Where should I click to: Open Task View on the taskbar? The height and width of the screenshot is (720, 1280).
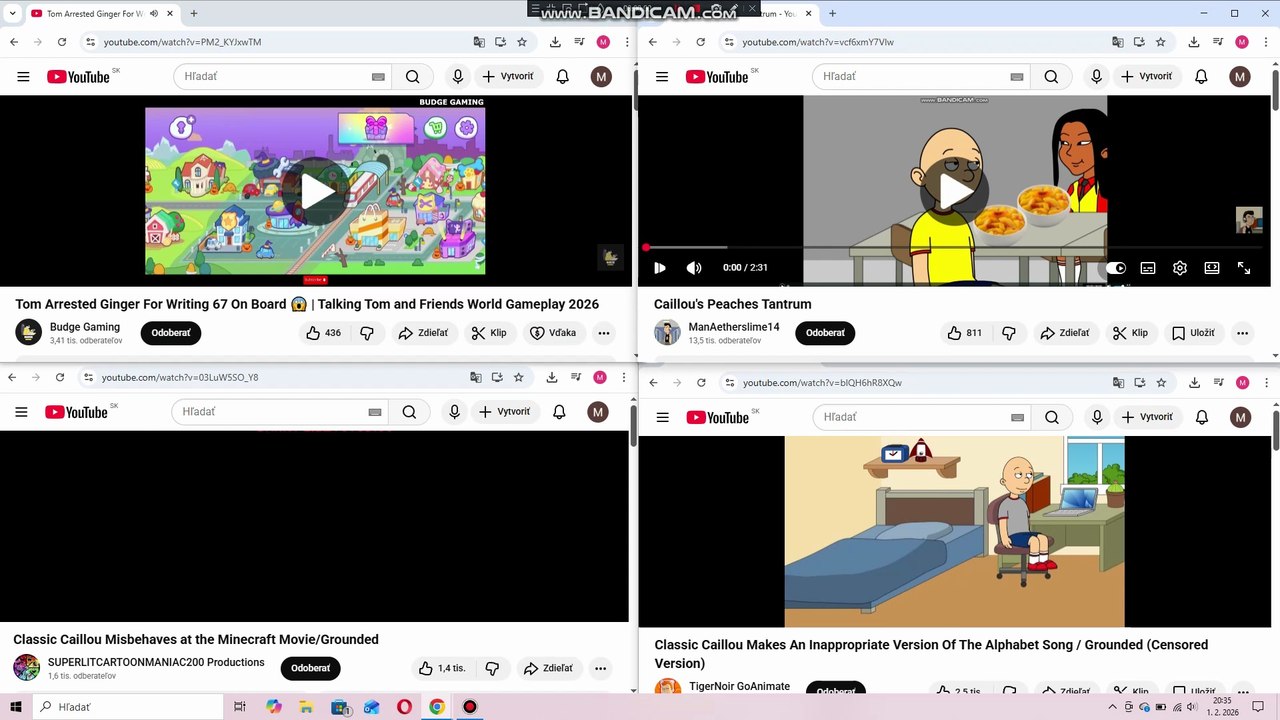click(x=240, y=707)
